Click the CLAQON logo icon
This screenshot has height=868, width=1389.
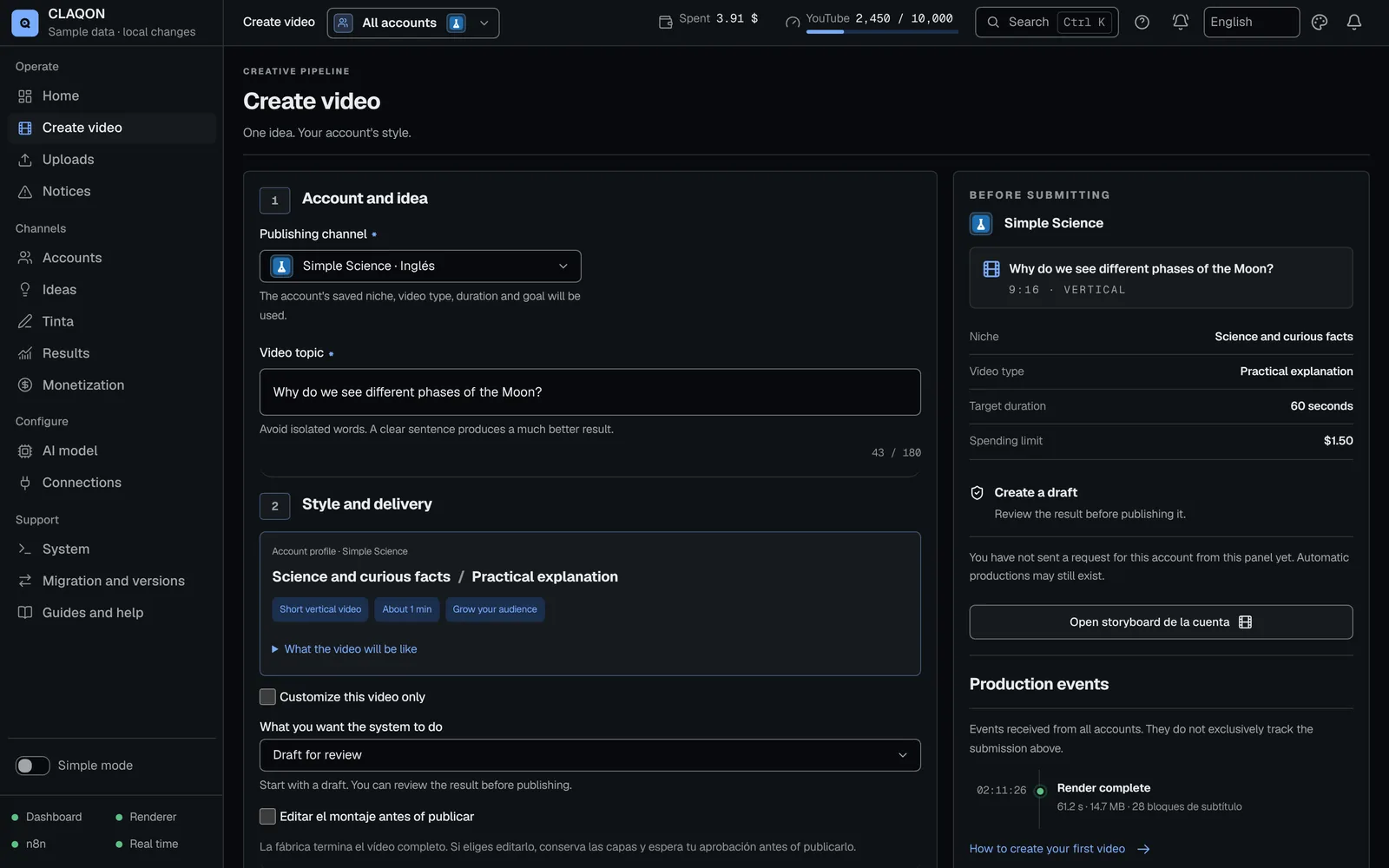(x=25, y=23)
